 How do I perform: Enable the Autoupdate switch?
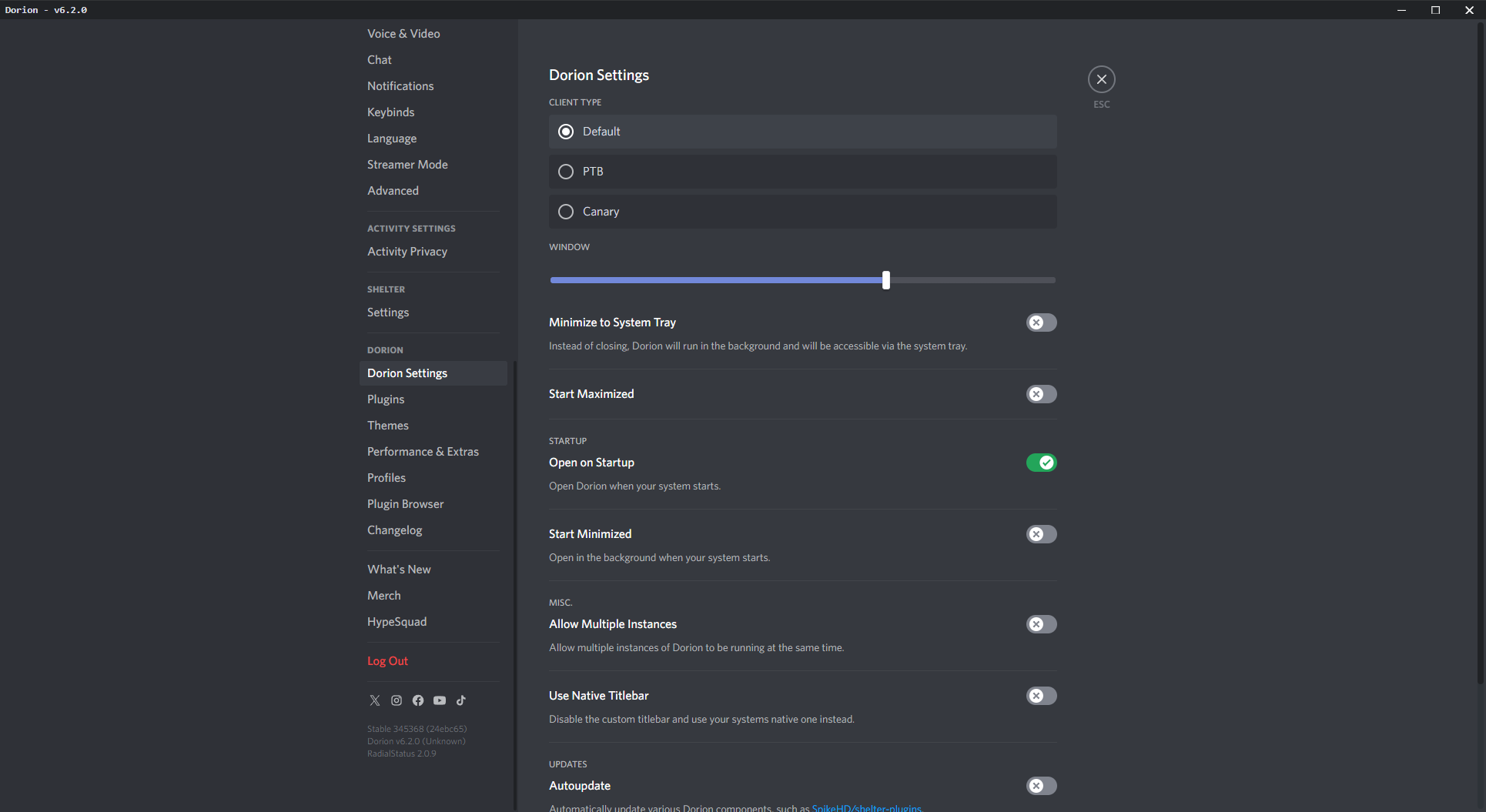click(x=1041, y=786)
